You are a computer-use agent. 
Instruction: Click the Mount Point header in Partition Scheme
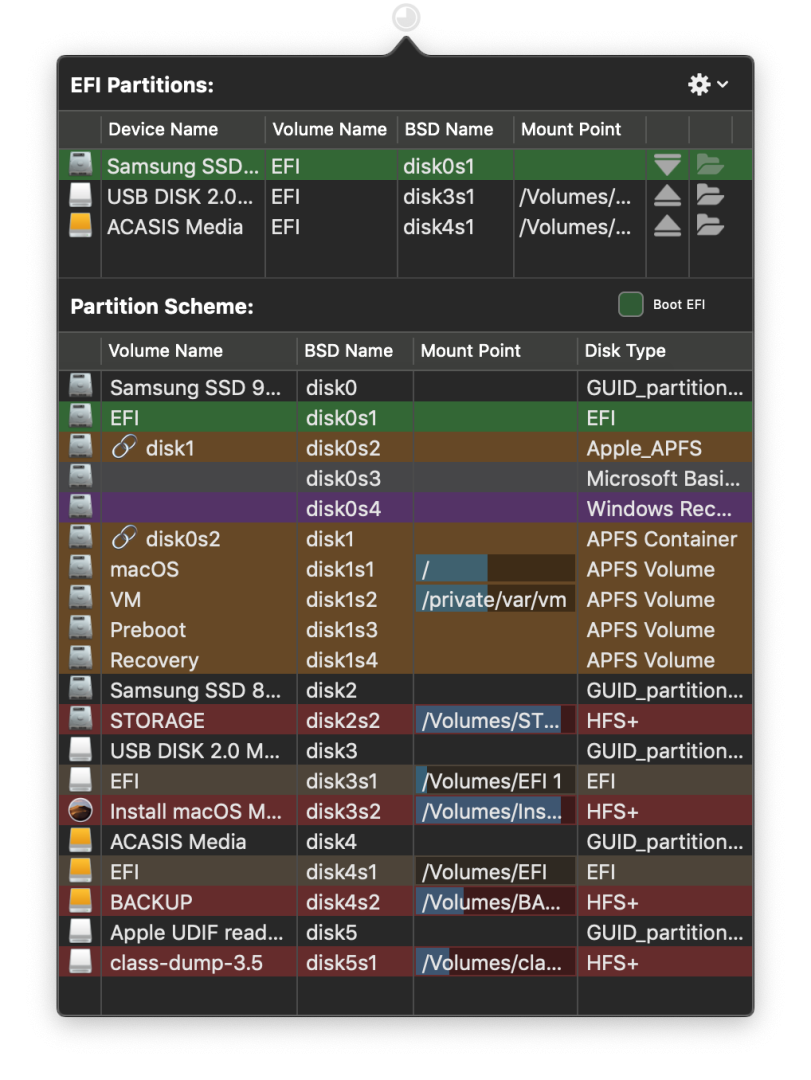click(x=470, y=351)
